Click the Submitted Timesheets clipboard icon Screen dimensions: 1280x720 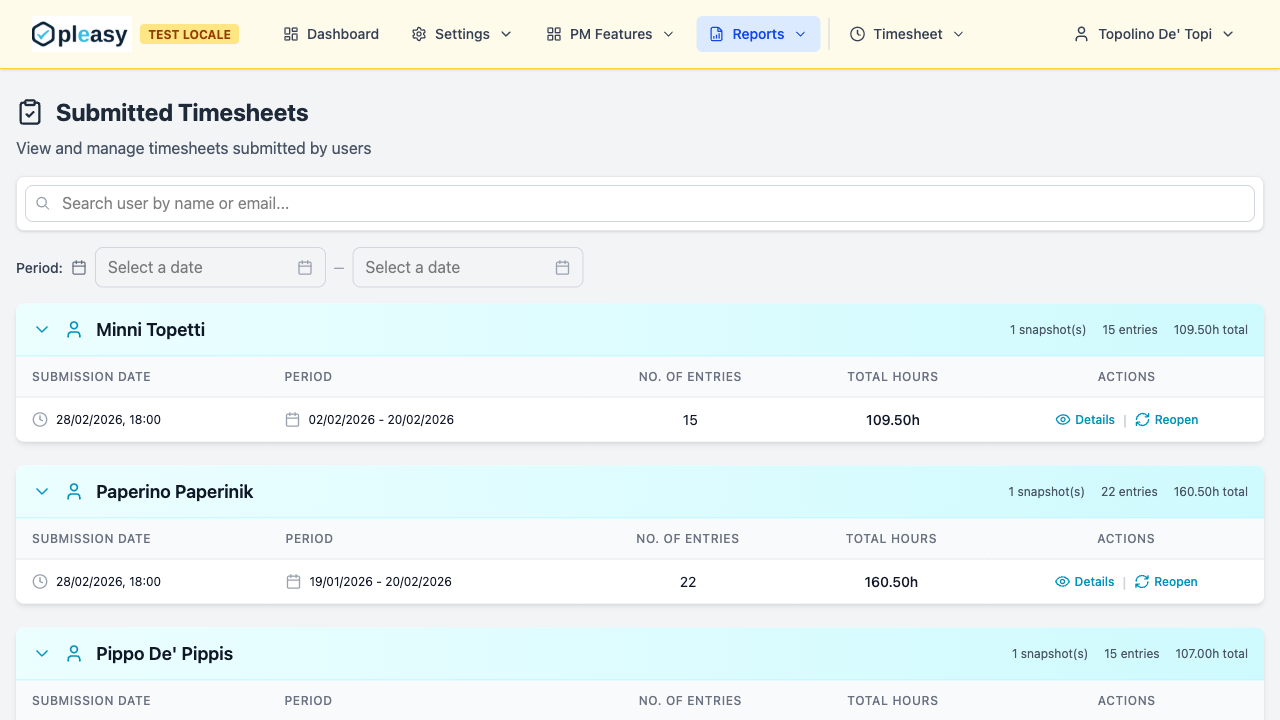coord(30,113)
